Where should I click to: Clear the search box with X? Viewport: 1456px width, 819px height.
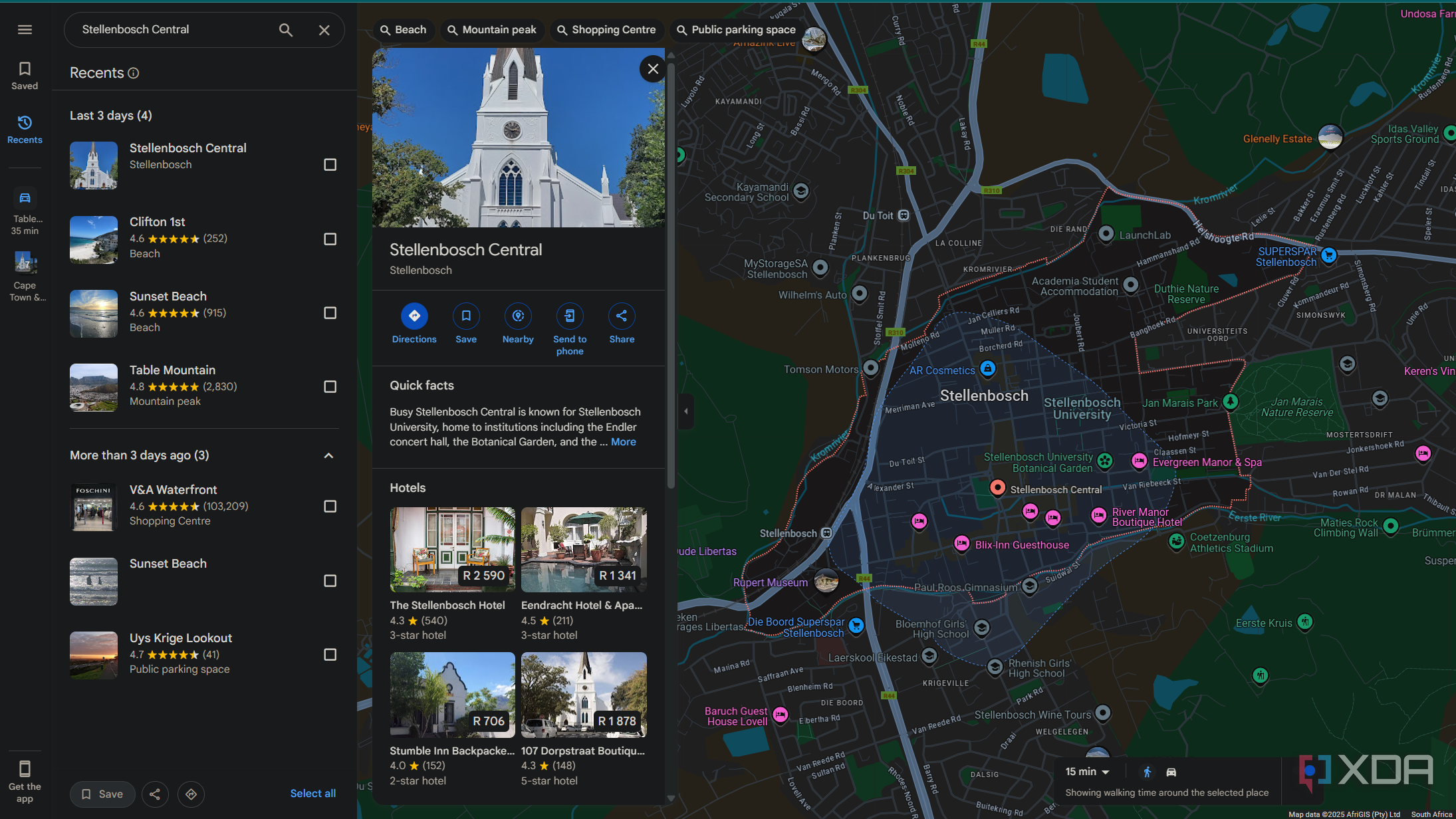(324, 30)
